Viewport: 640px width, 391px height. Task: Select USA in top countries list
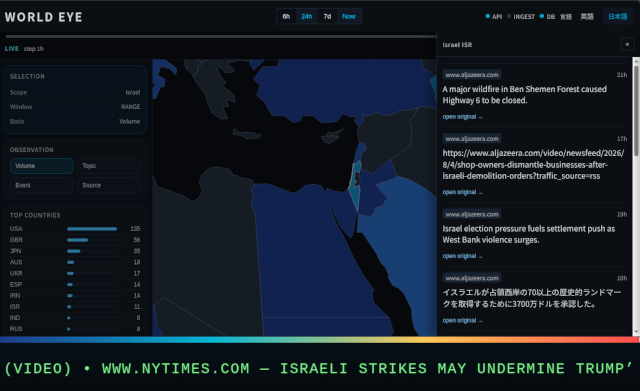pos(75,229)
